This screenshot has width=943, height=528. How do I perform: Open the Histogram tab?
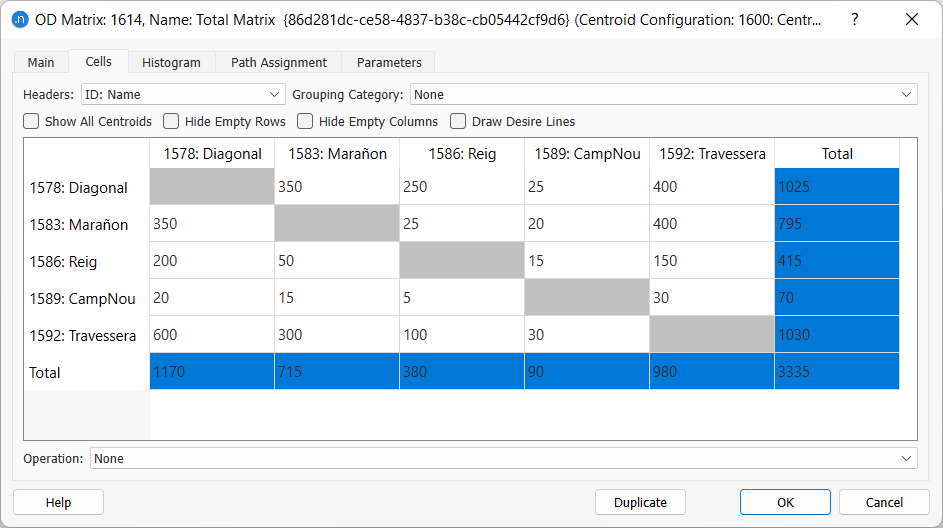click(x=171, y=62)
